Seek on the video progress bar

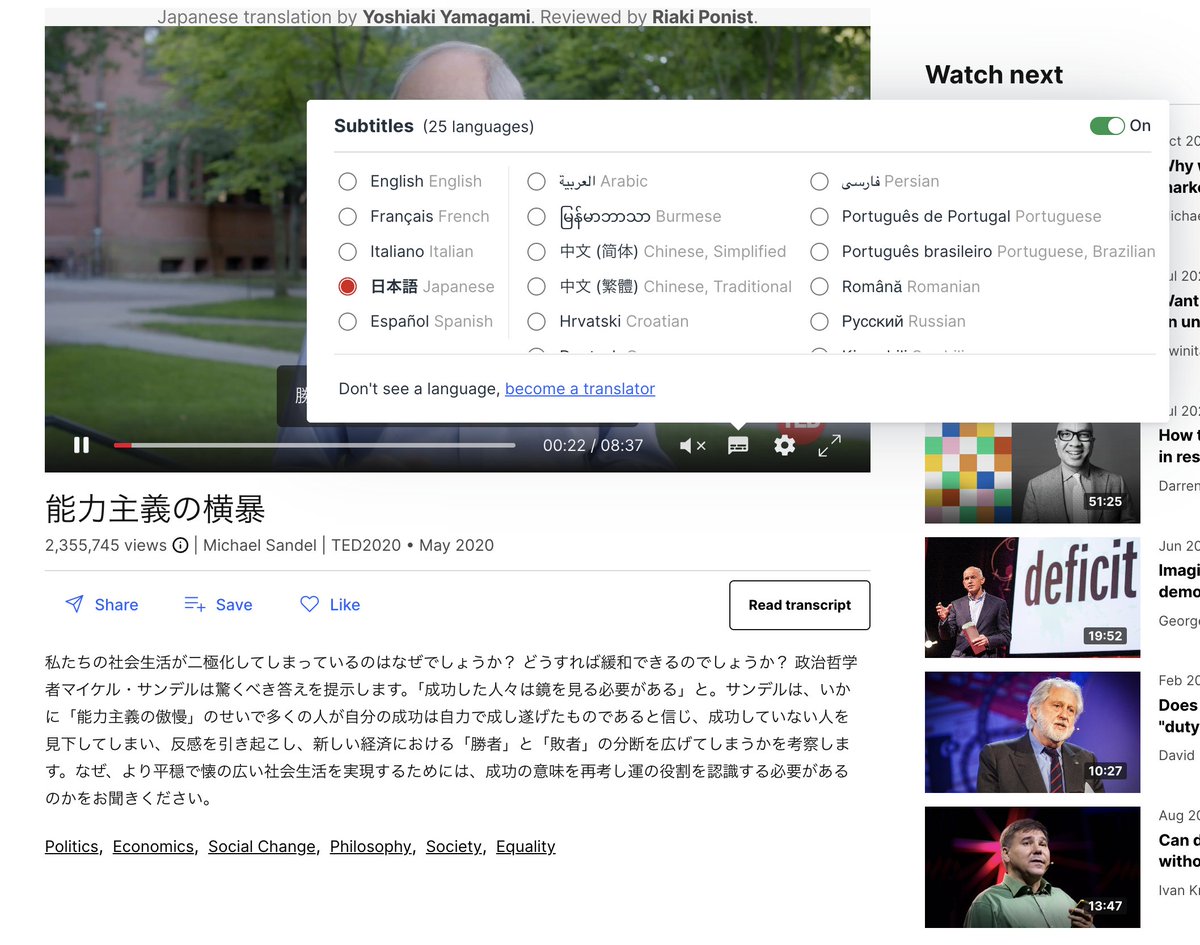coord(315,445)
